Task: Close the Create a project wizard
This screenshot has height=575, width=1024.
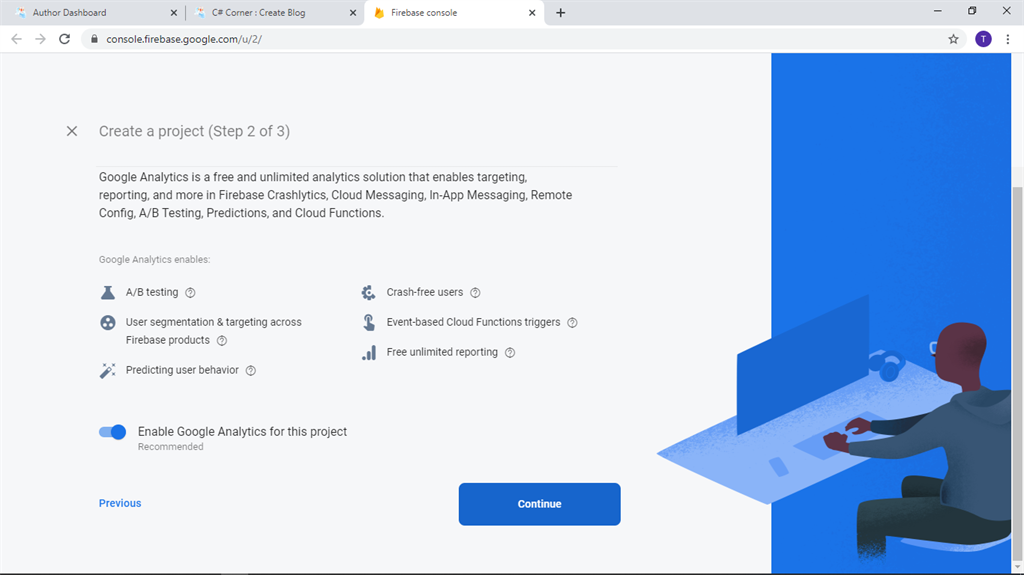Action: (x=72, y=131)
